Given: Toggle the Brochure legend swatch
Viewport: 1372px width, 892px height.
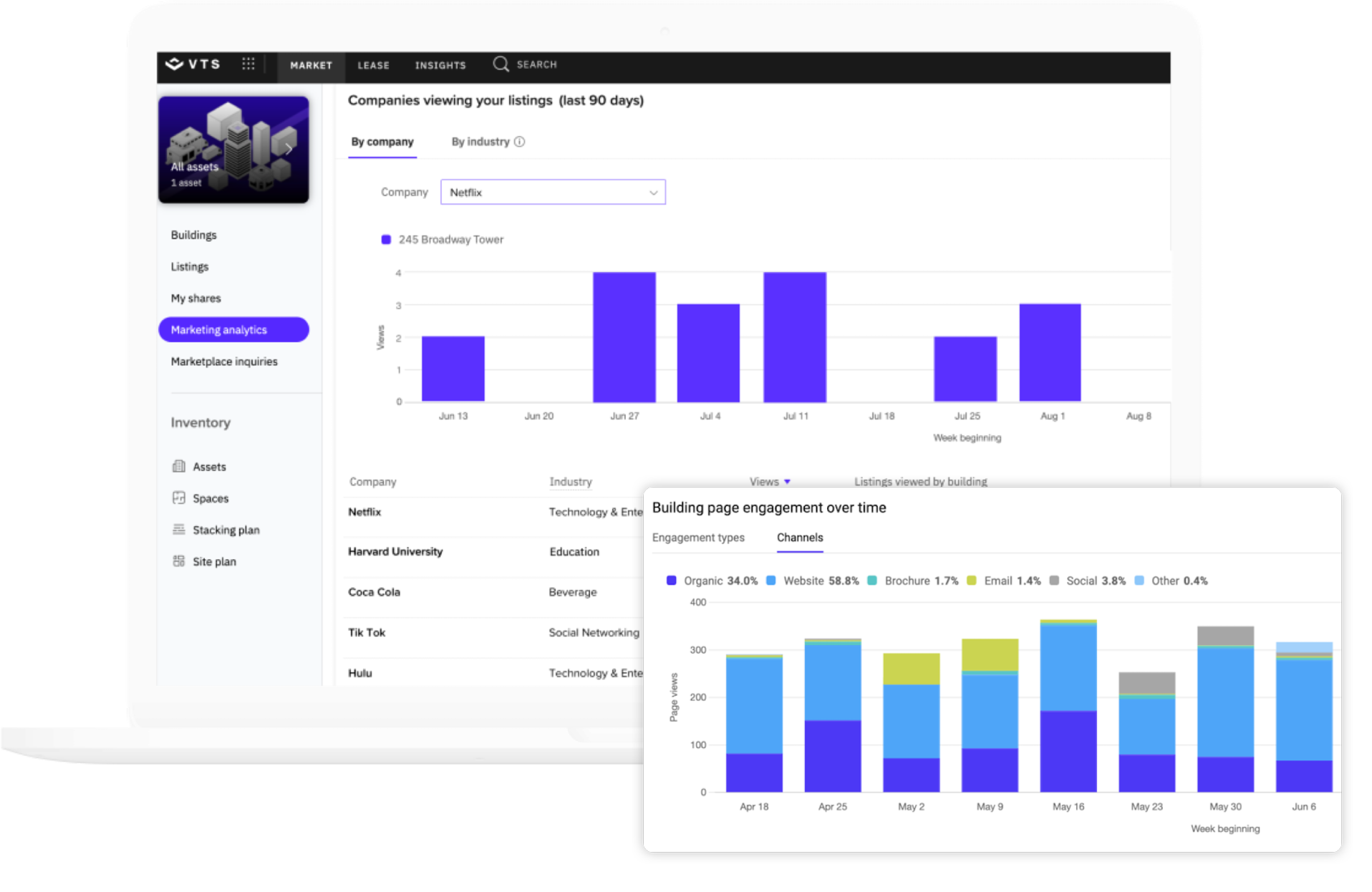Looking at the screenshot, I should coord(872,581).
